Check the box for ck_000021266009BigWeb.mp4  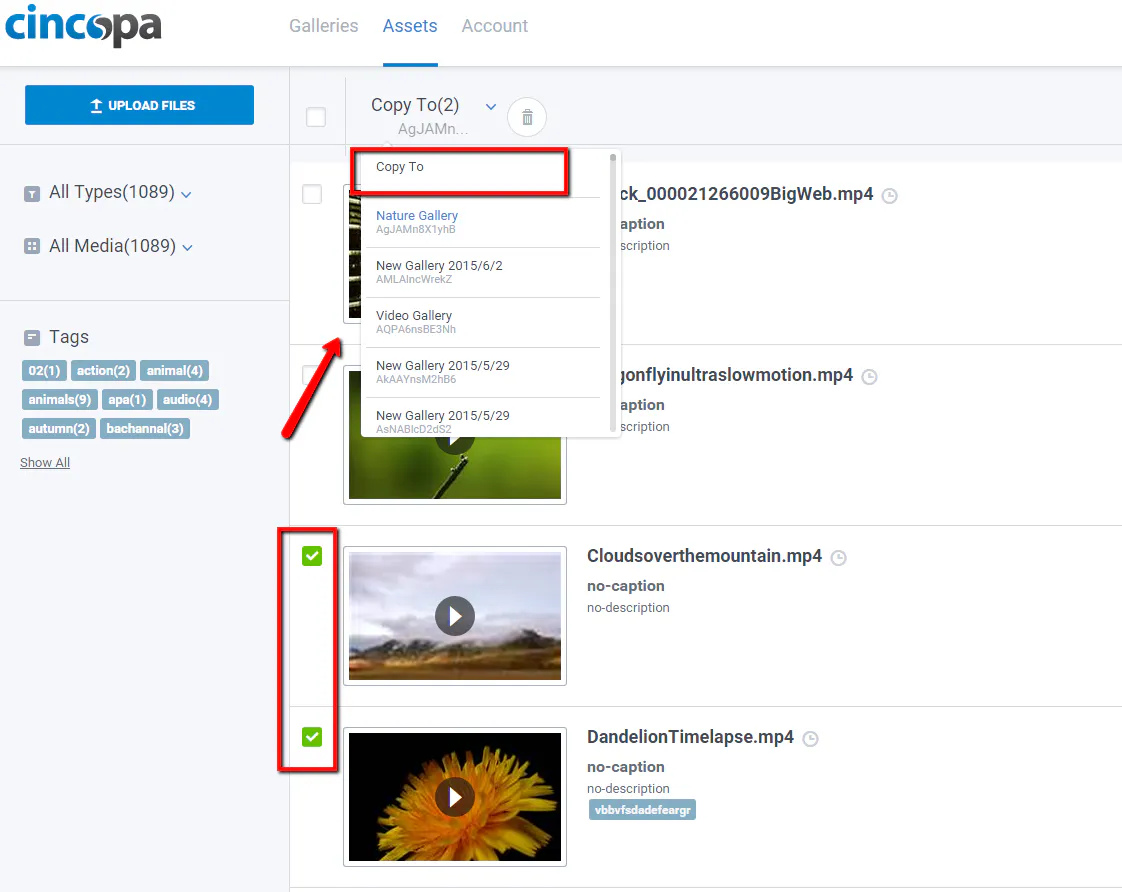312,194
